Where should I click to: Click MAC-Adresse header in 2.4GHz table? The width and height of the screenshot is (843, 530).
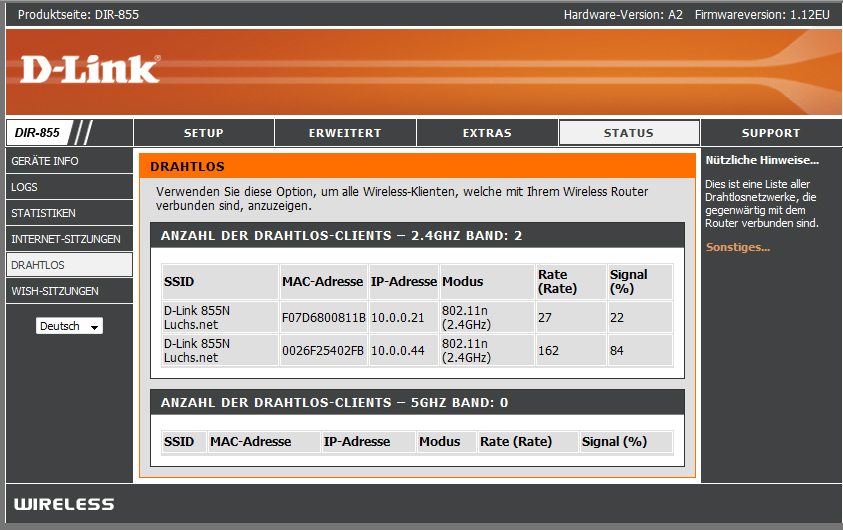[323, 282]
